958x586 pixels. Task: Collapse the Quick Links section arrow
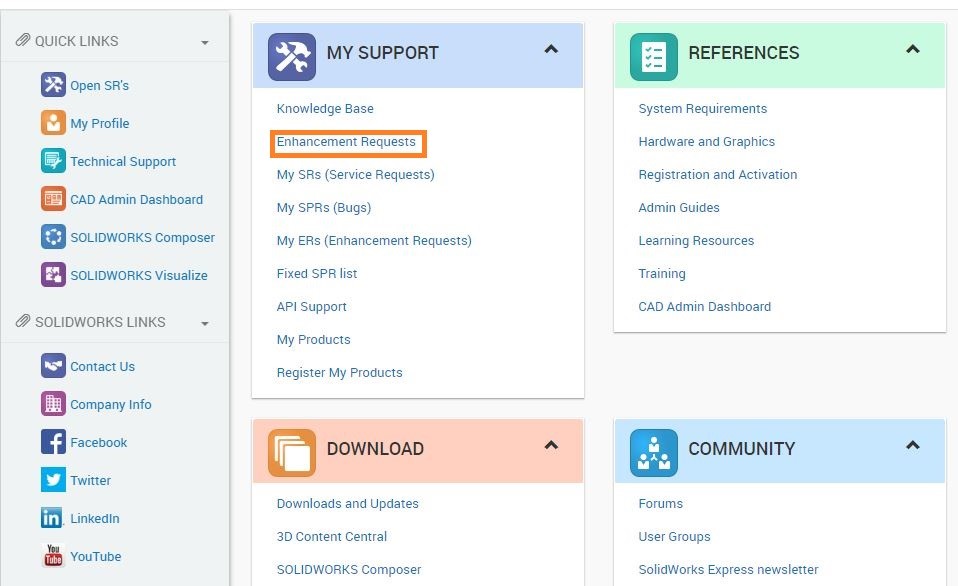tap(205, 43)
